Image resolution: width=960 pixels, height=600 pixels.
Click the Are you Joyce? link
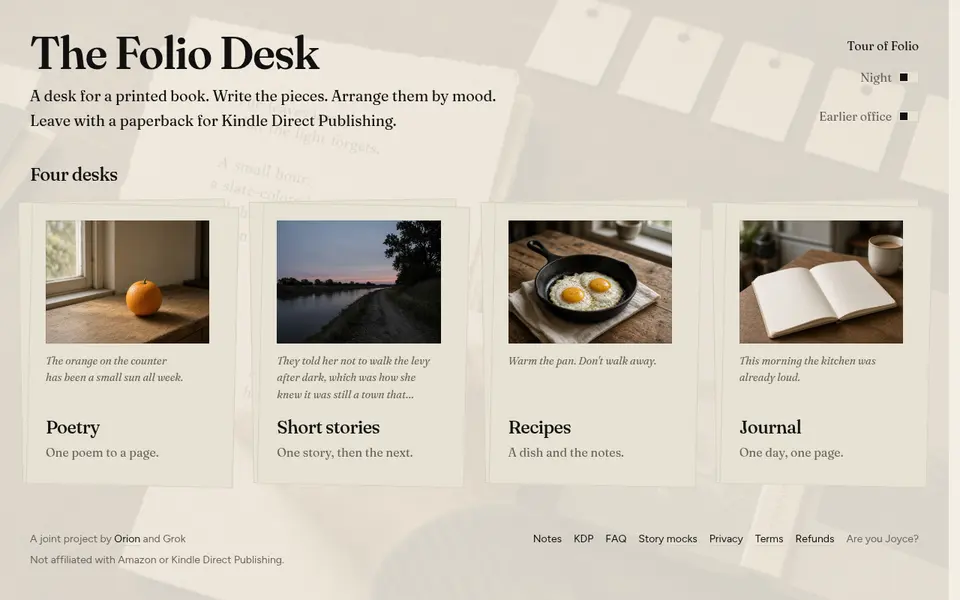pyautogui.click(x=882, y=539)
